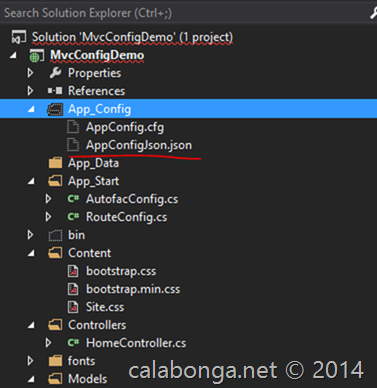
Task: Click the bootstrap.min.css file icon
Action: click(73, 289)
